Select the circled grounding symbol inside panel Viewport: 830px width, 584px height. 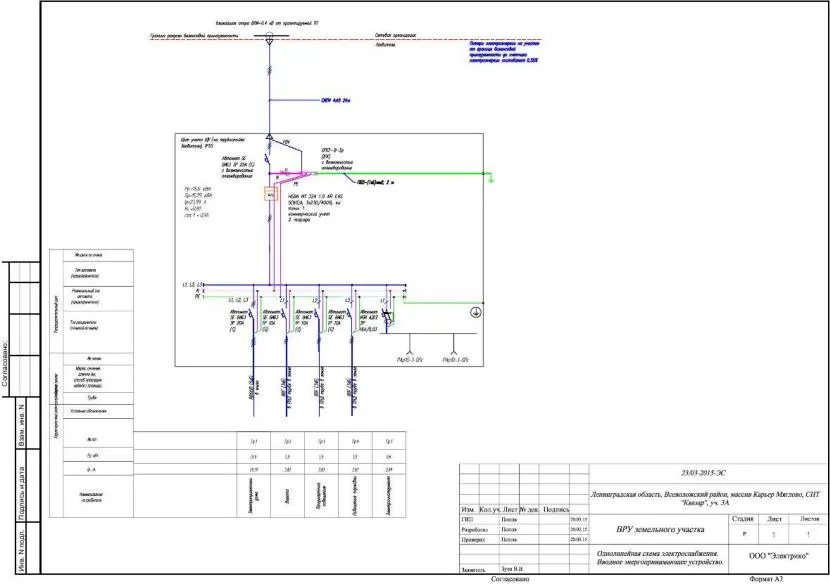point(476,313)
